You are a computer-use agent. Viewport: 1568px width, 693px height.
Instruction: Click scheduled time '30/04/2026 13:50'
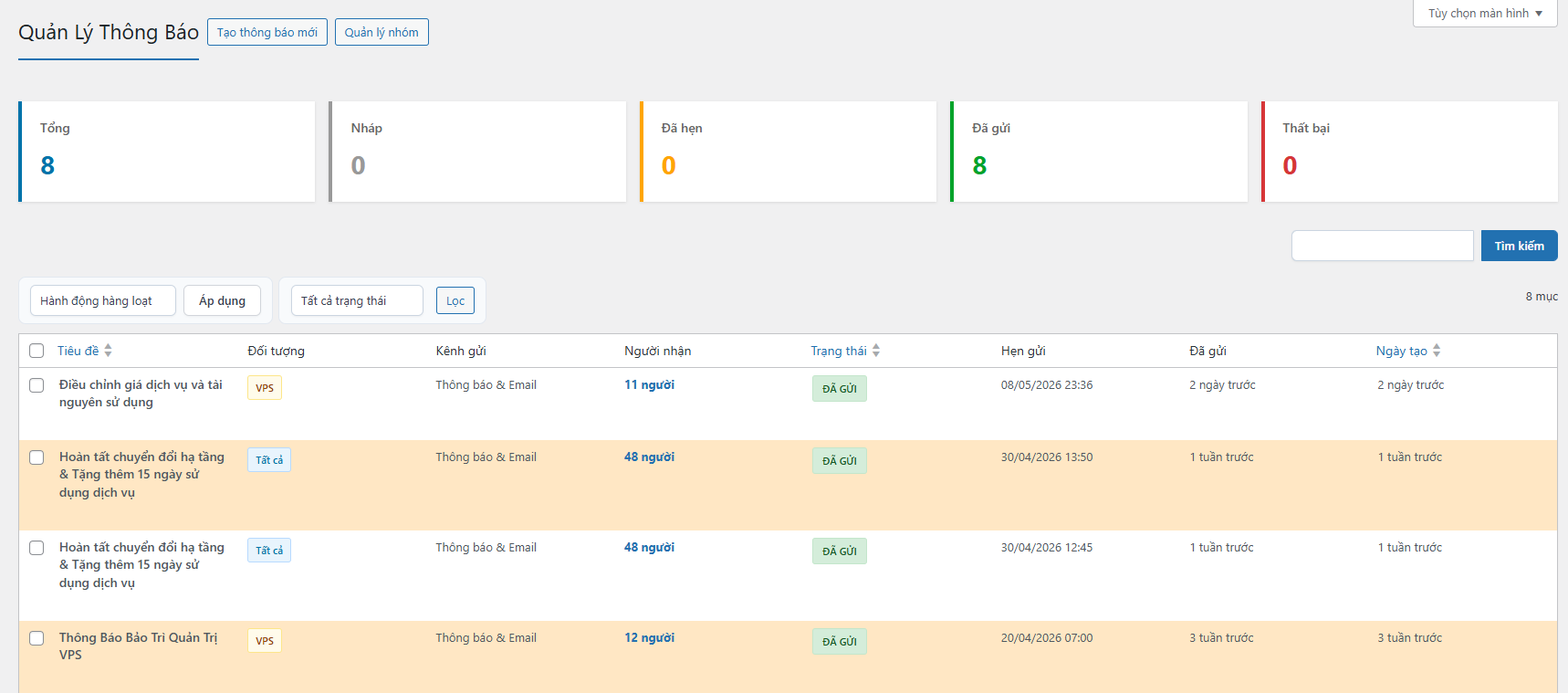coord(1047,457)
